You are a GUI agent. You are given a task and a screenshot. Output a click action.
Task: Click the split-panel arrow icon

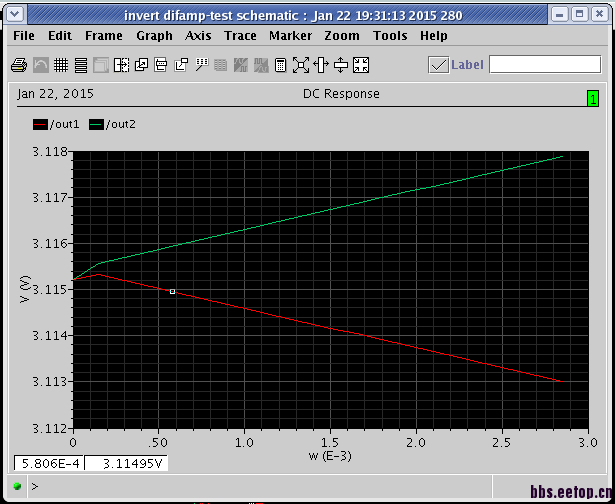tap(121, 65)
